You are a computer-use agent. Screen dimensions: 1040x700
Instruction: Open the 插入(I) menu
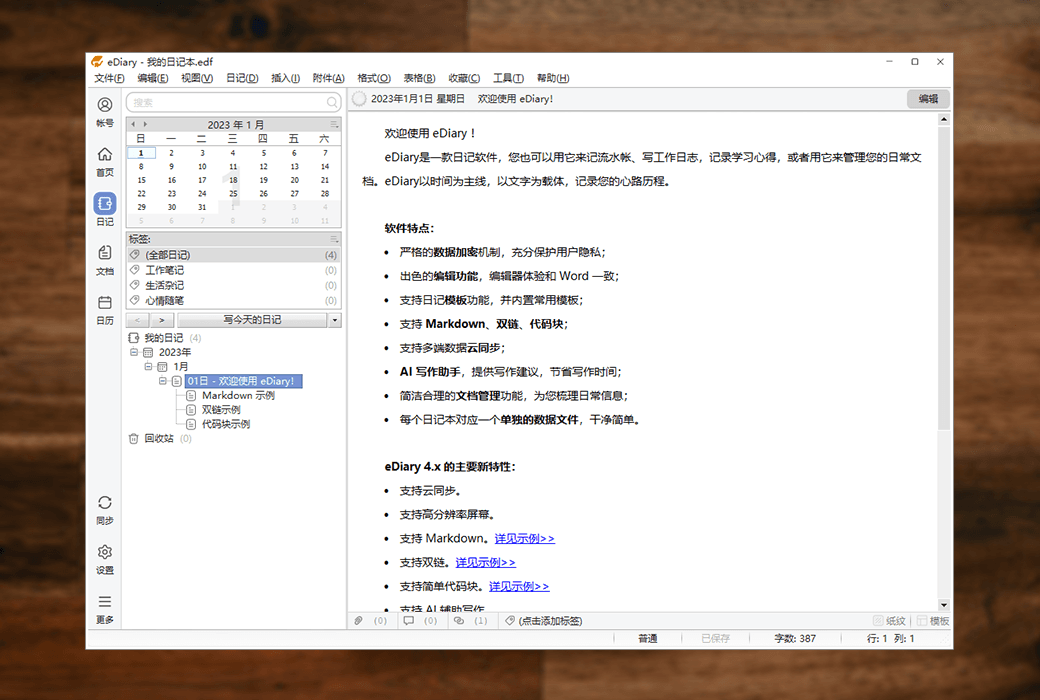click(285, 78)
